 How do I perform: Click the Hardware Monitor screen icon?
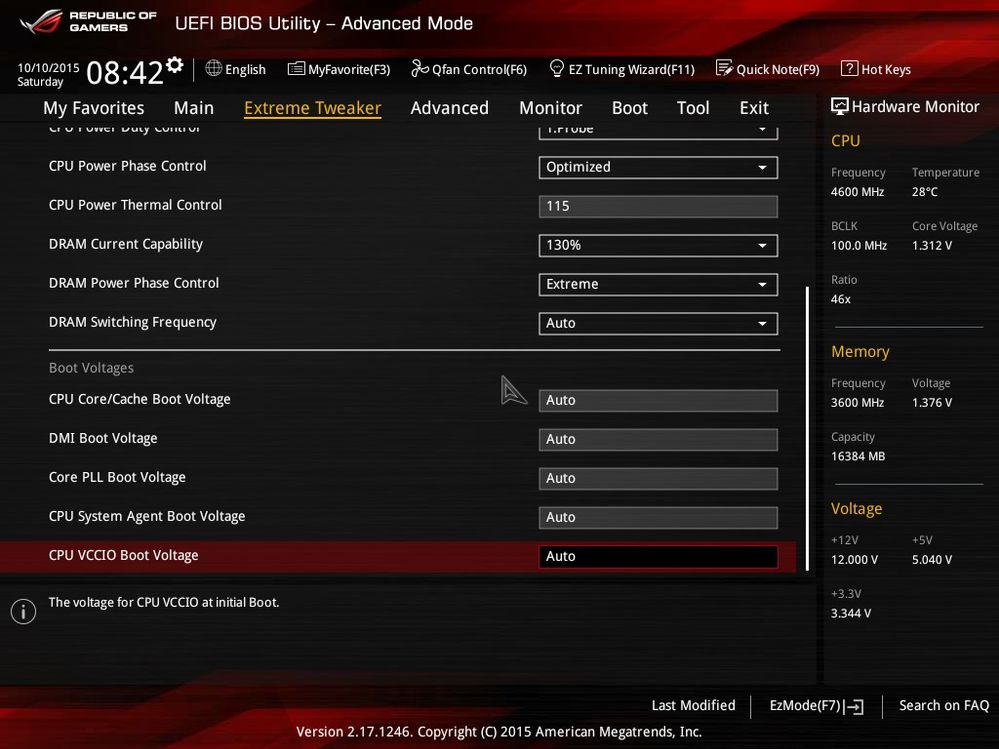pyautogui.click(x=840, y=106)
